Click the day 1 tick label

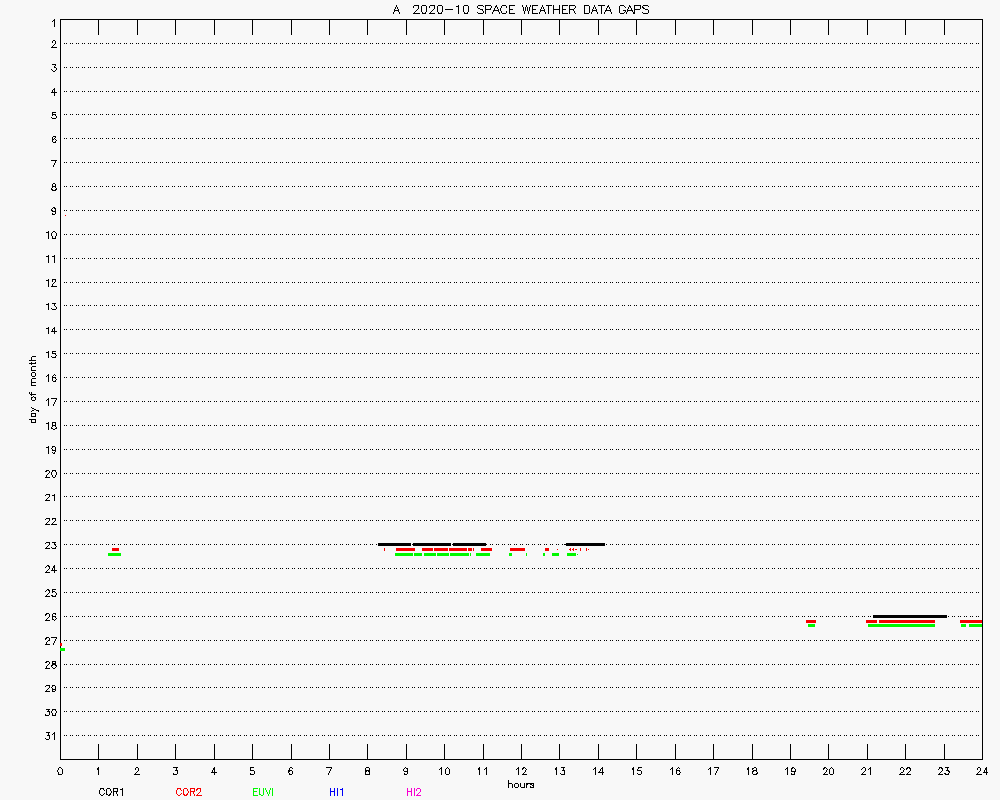[x=52, y=21]
